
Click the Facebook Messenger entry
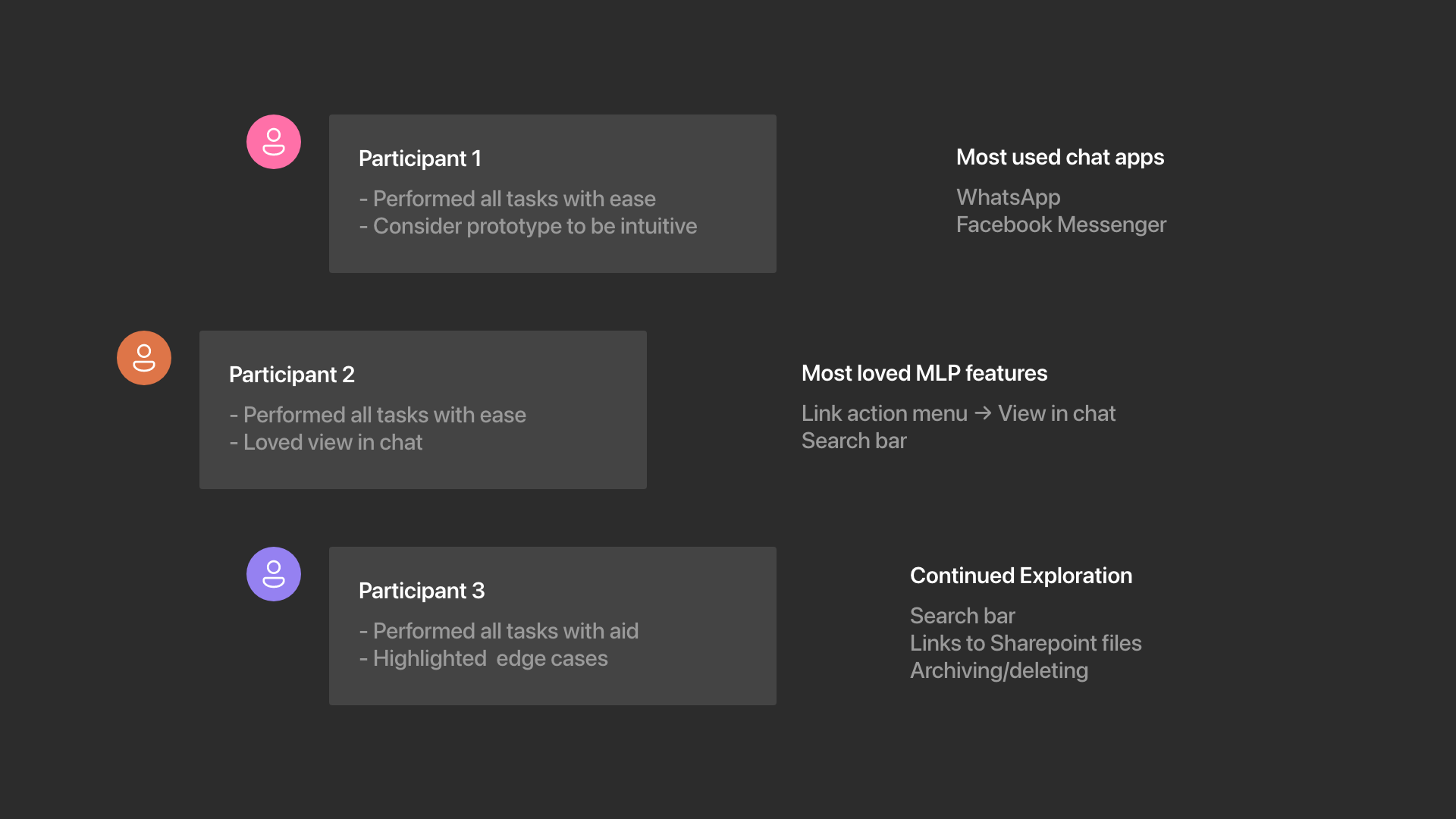click(x=1061, y=224)
